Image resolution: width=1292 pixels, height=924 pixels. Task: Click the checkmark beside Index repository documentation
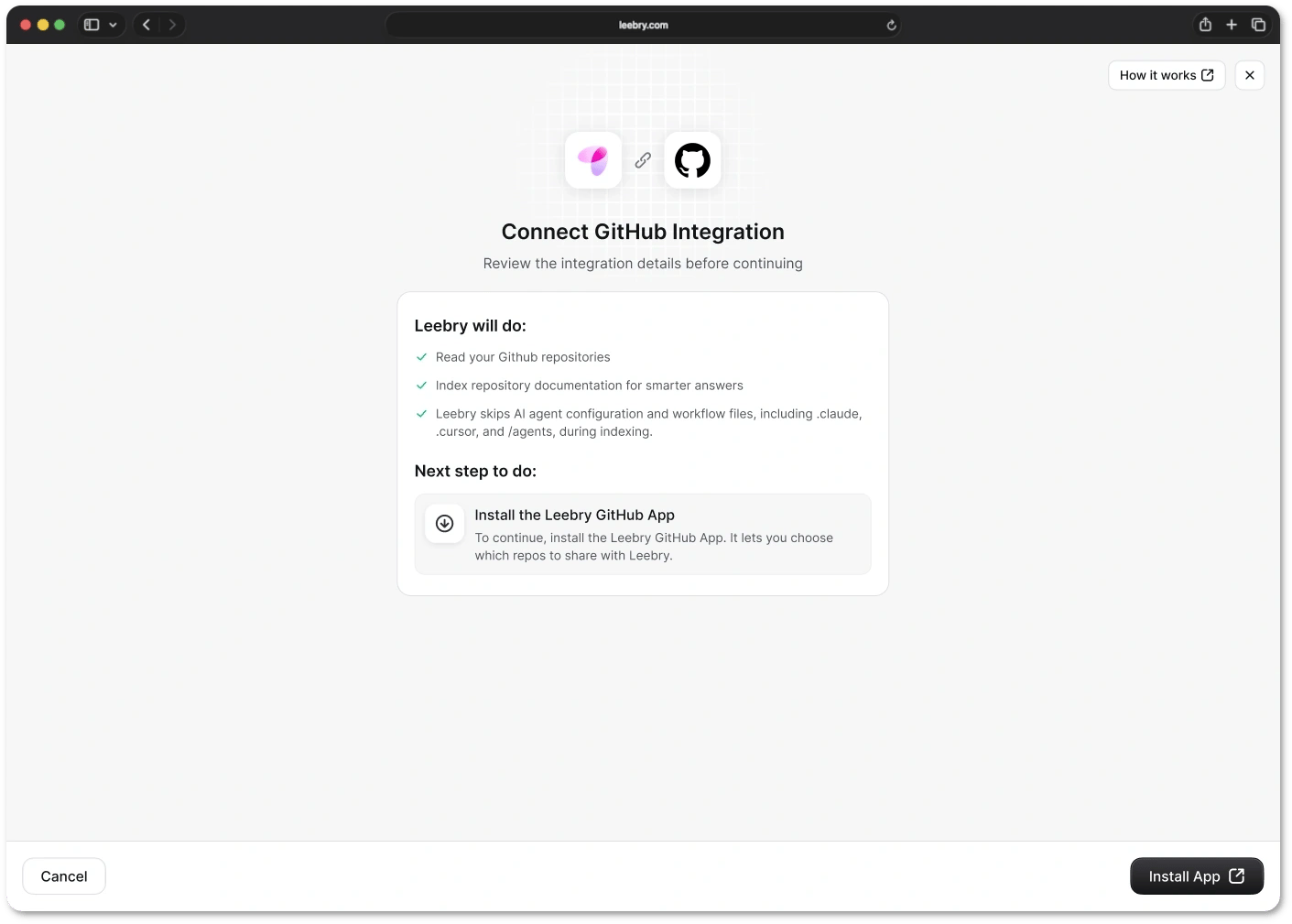point(422,386)
